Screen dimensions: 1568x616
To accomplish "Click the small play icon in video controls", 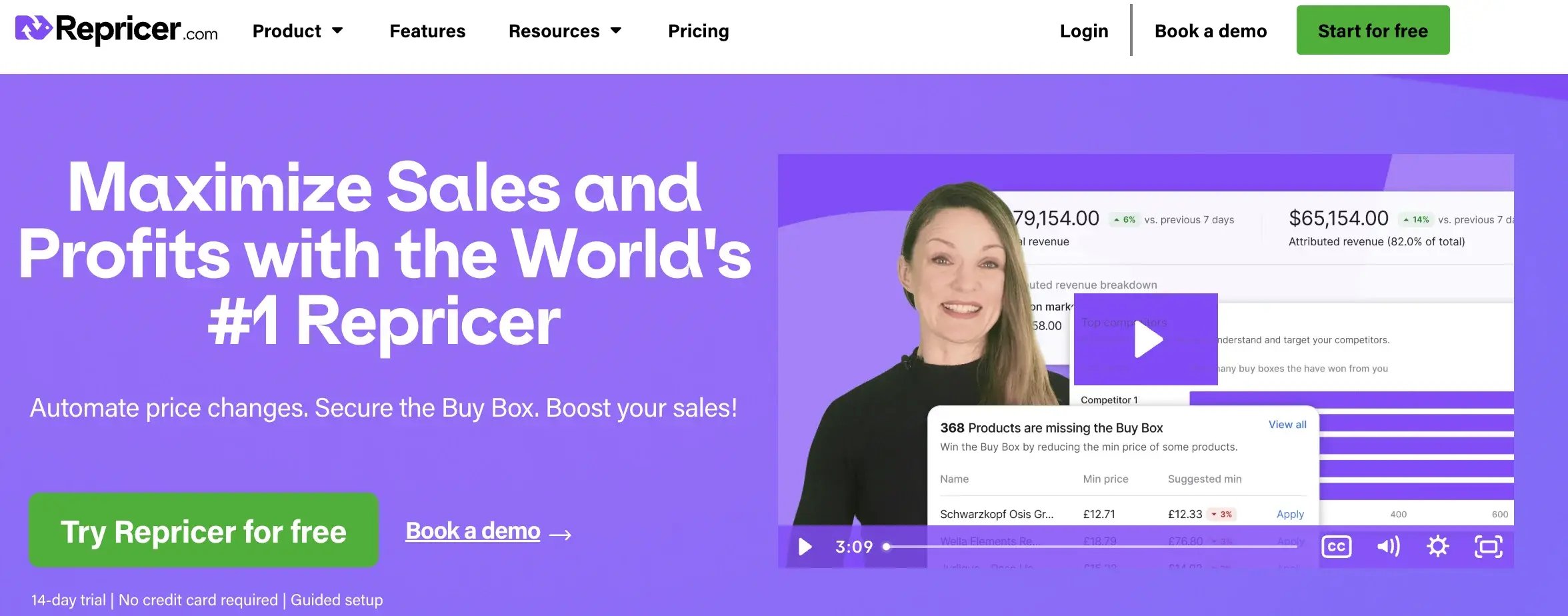I will [805, 547].
